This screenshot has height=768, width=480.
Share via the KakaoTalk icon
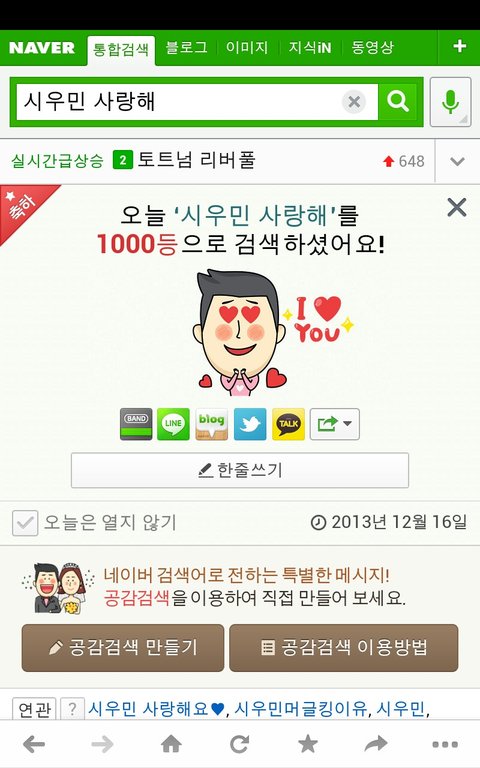[288, 424]
